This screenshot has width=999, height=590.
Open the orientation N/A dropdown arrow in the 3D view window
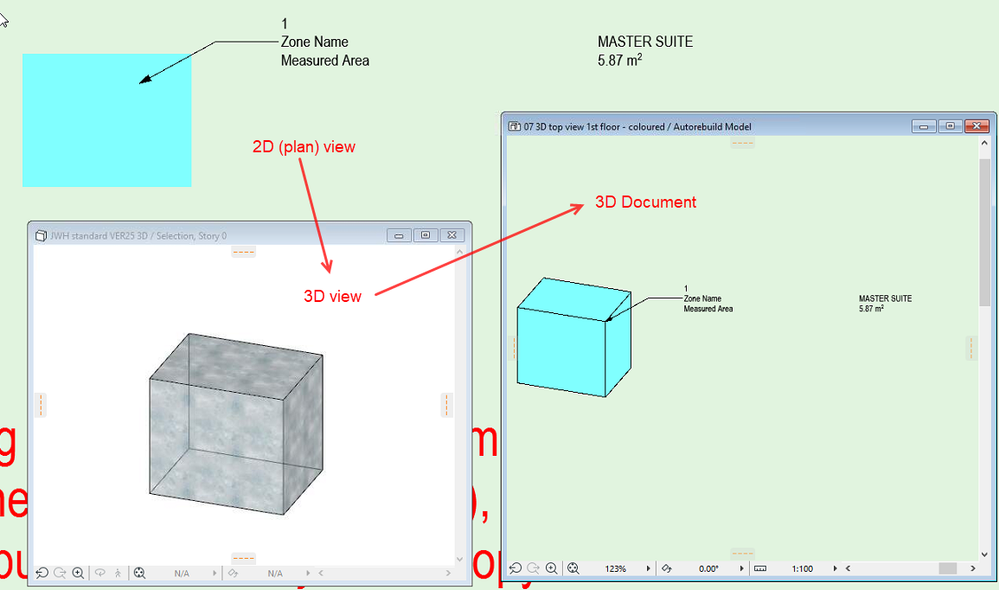tap(308, 573)
